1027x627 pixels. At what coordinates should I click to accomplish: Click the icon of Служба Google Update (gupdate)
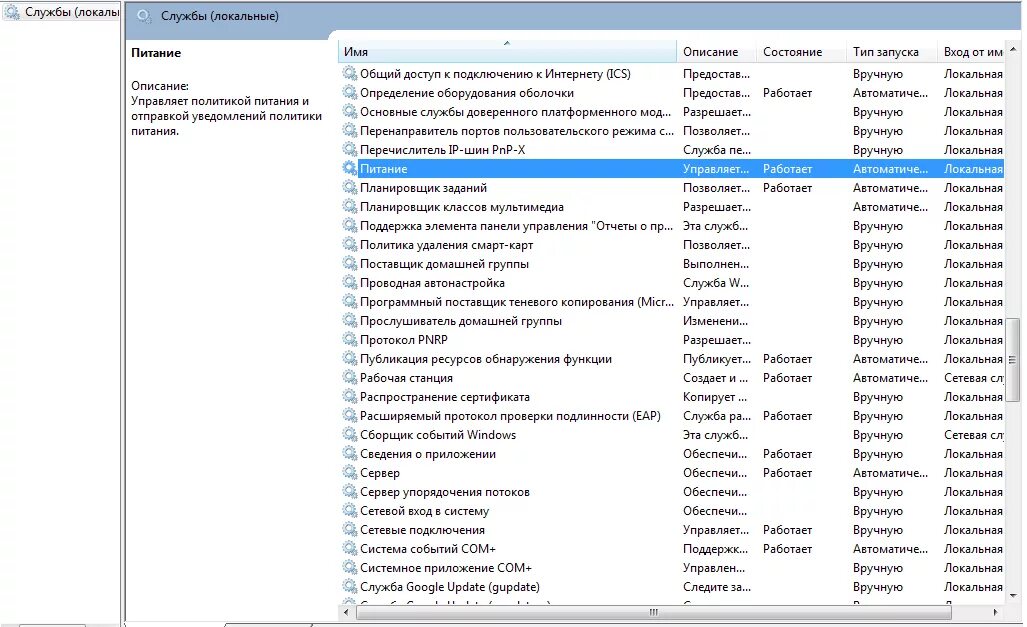350,586
